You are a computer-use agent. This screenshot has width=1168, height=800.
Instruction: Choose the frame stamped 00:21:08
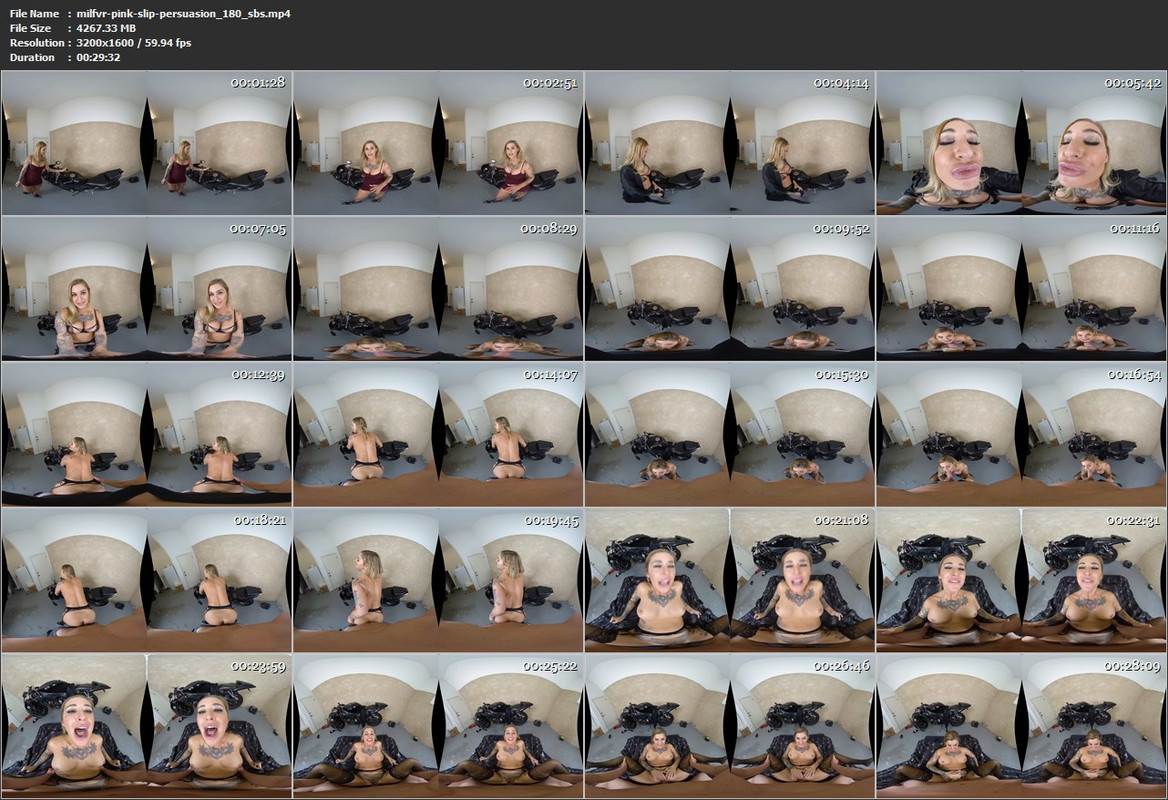[x=730, y=581]
